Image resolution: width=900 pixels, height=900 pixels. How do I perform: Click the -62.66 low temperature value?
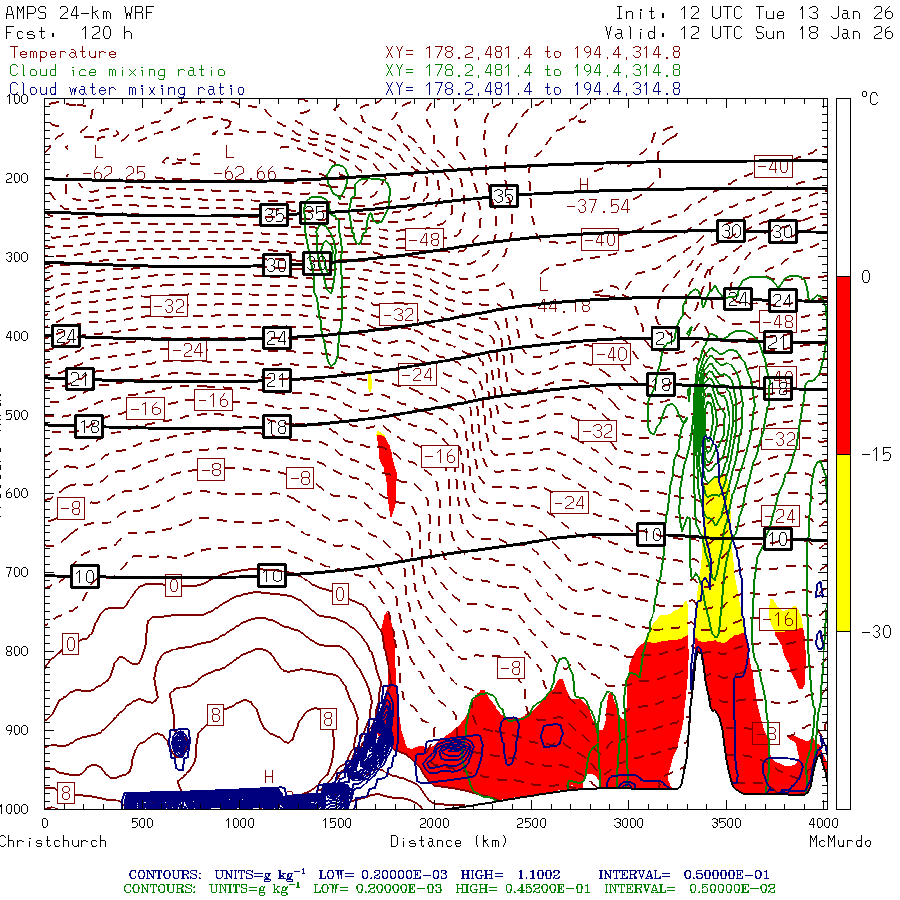pyautogui.click(x=245, y=173)
